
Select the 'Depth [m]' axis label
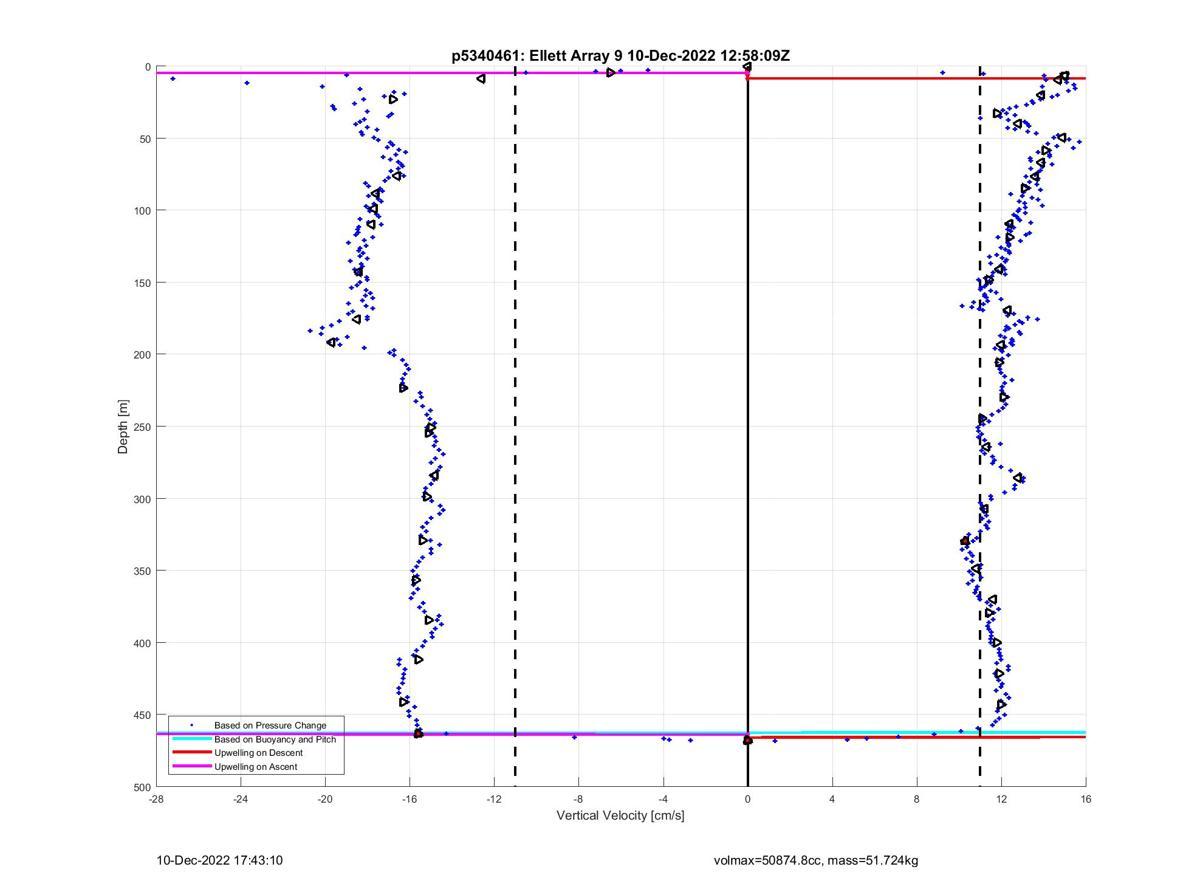[x=123, y=427]
